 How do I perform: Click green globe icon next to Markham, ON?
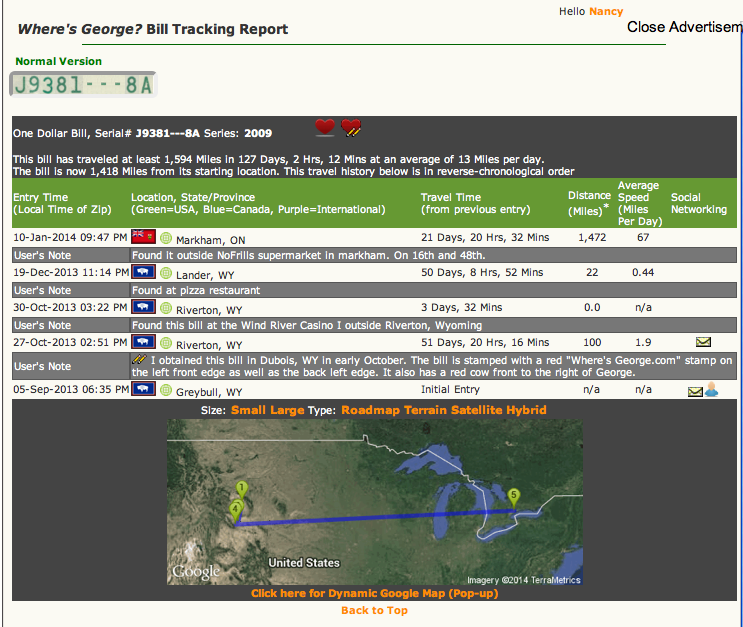(x=166, y=238)
